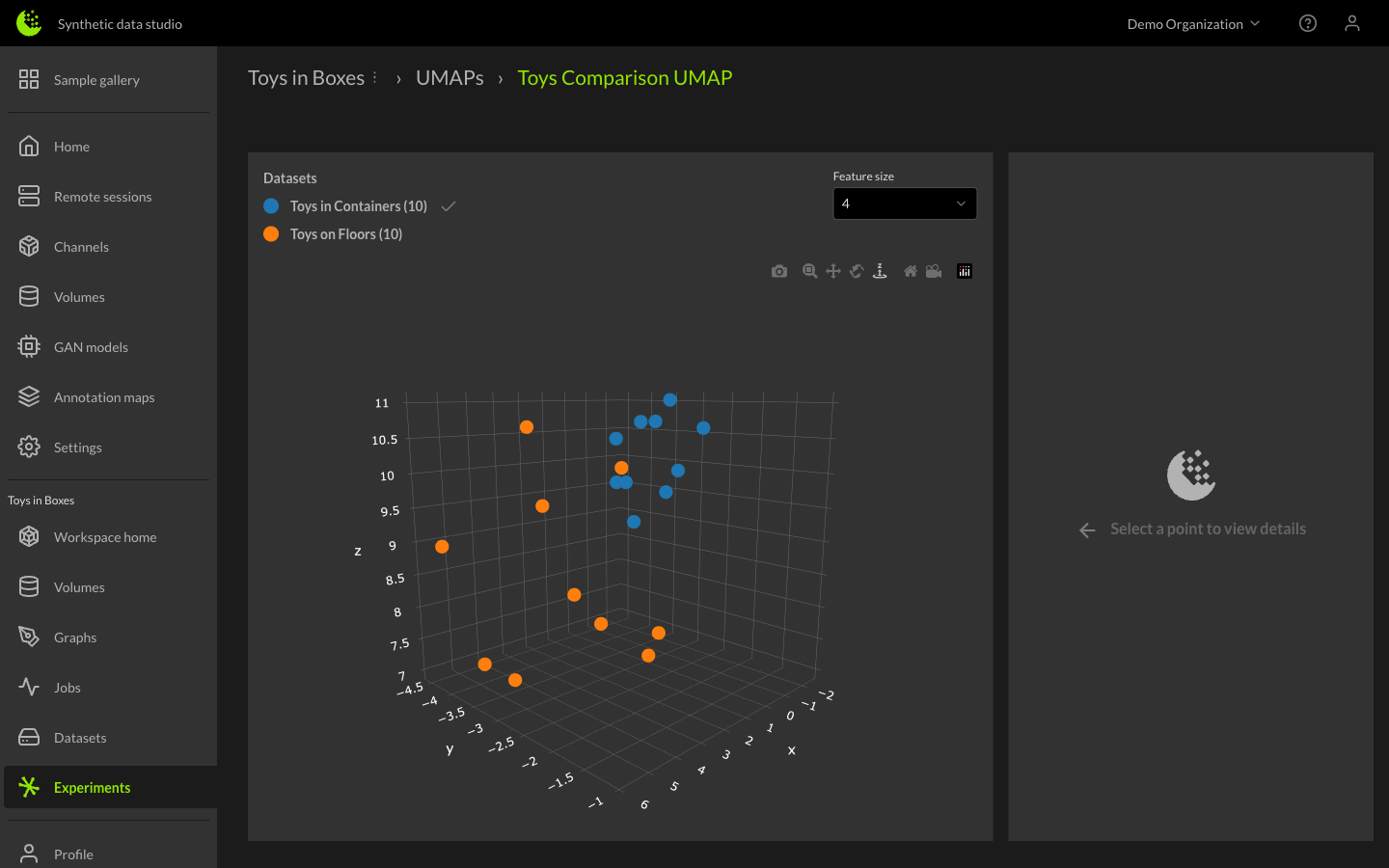Toggle Toys in Containers dataset checkmark

click(449, 206)
